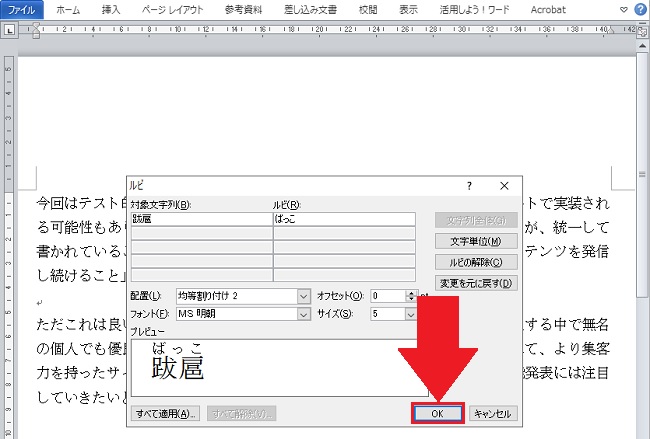Viewport: 650px width, 439px height.
Task: Open the 表示 tab
Action: (408, 10)
